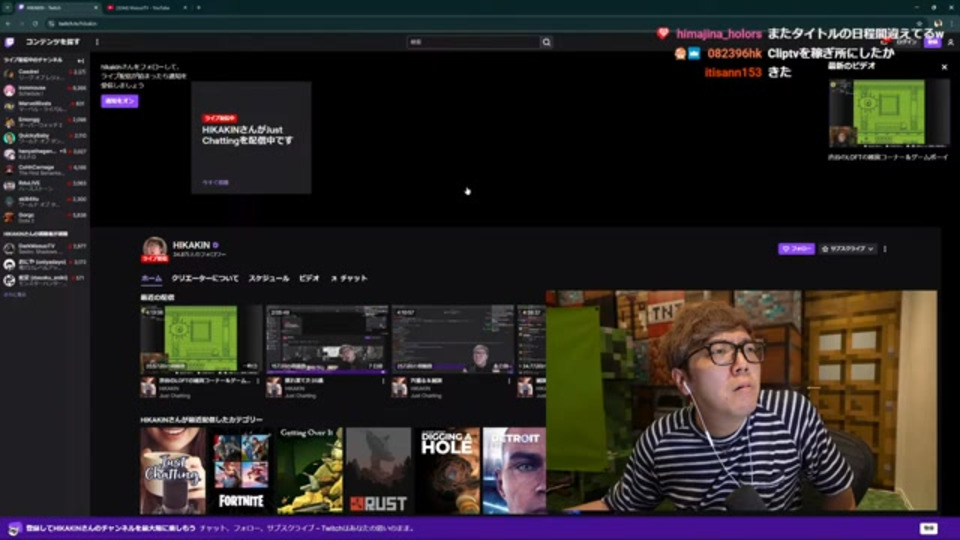960x540 pixels.
Task: Open the latest video thumbnail in side panel
Action: [x=889, y=113]
